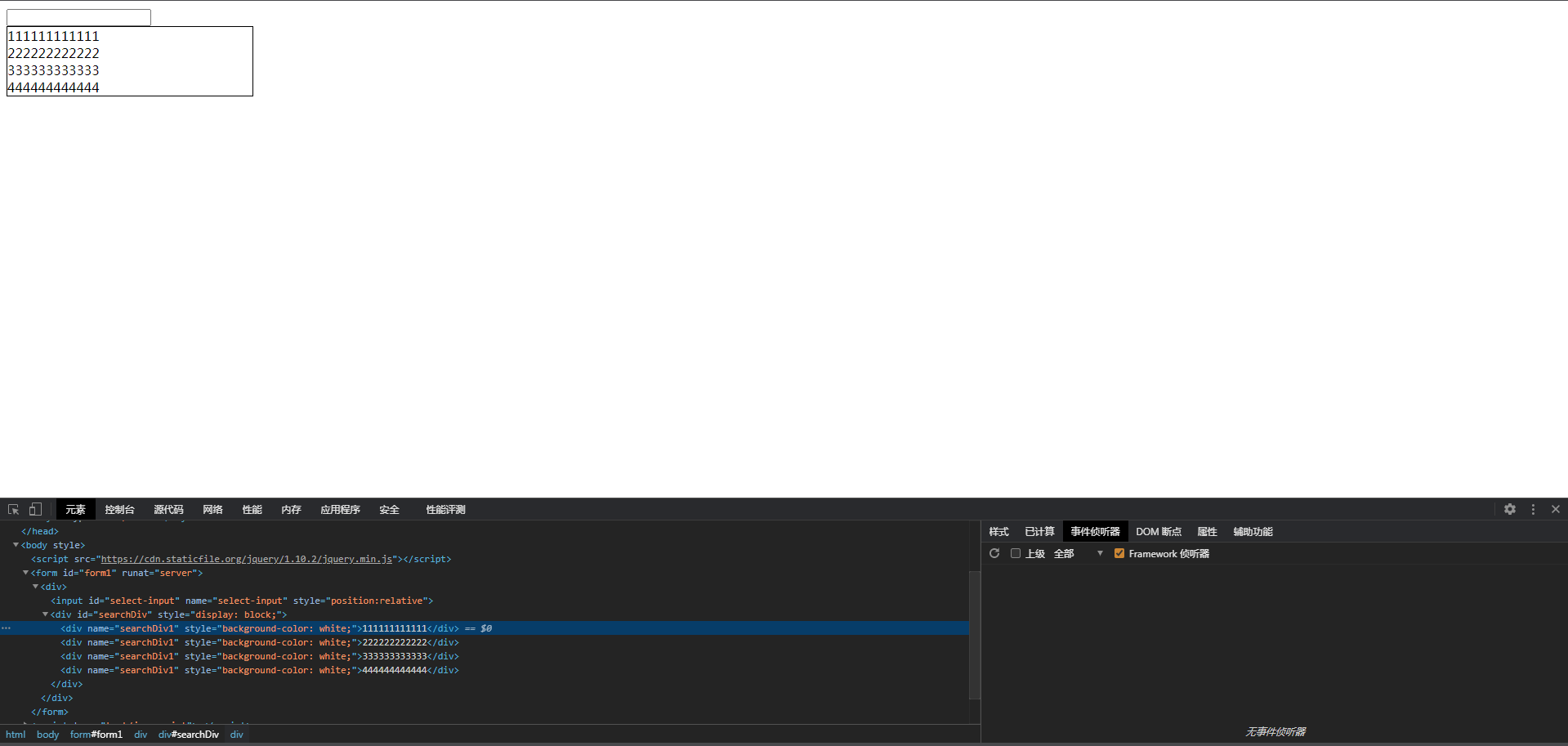Open the 性能 tab

tap(252, 509)
